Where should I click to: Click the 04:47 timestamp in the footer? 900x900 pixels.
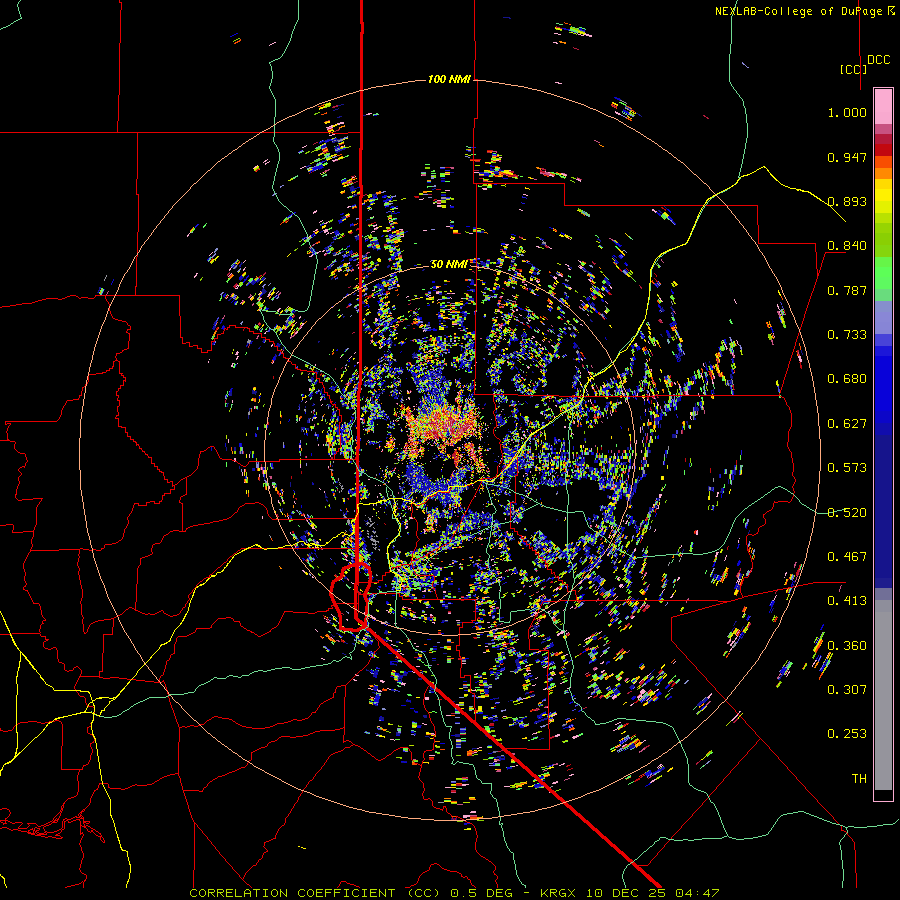[x=696, y=893]
